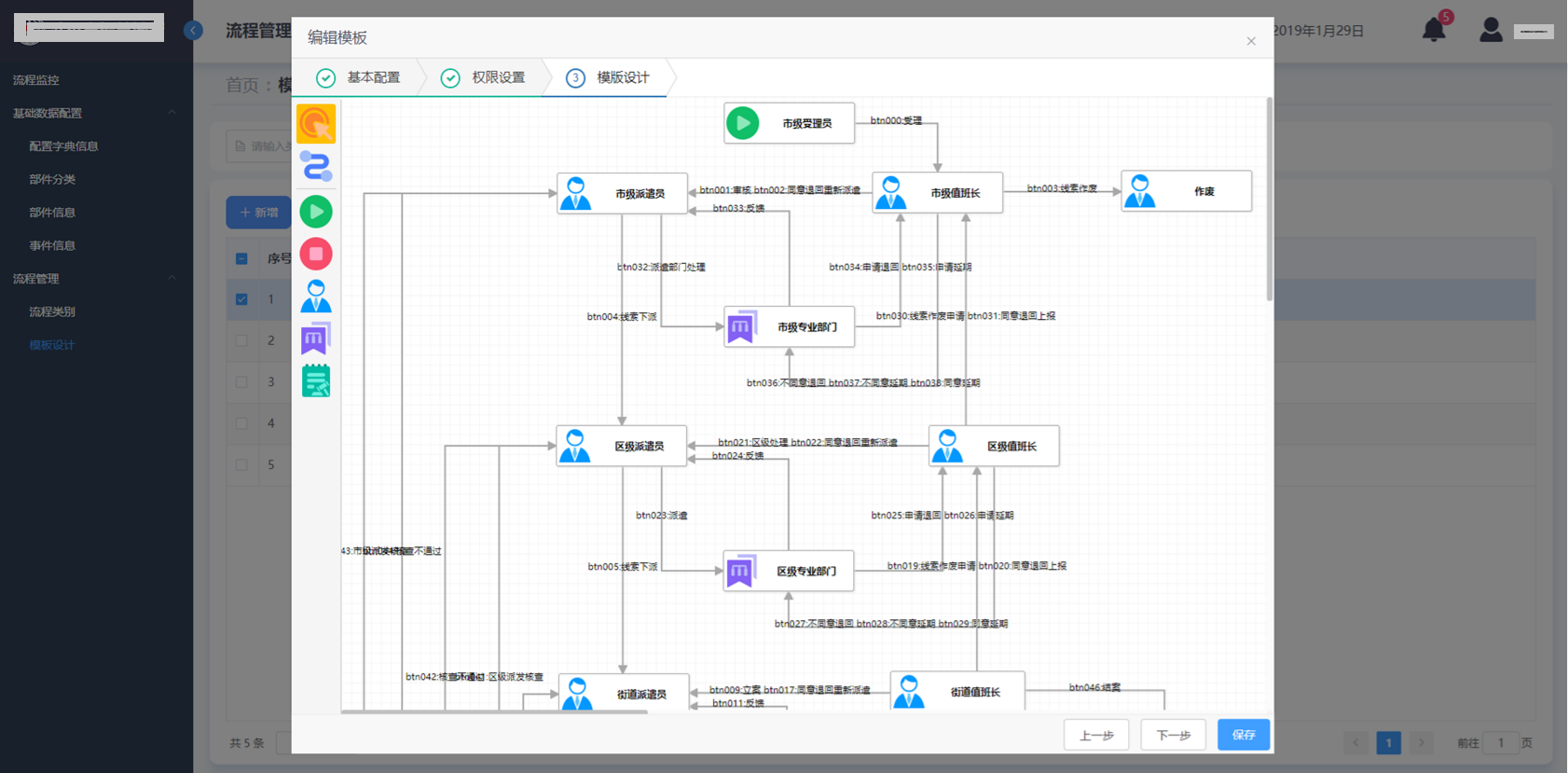Select the 街道值班长 node
1568x773 pixels.
pyautogui.click(x=957, y=691)
